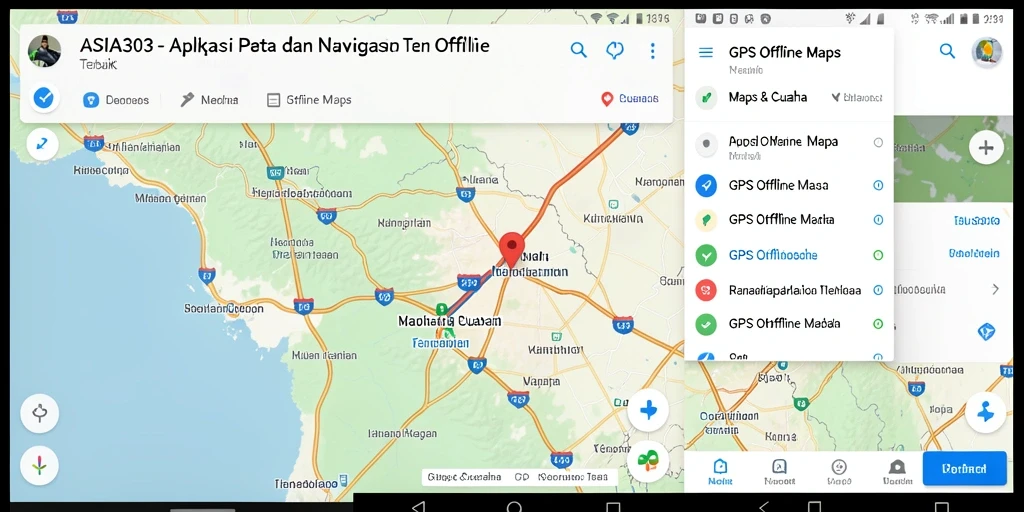Click the red destination marker on map
This screenshot has height=512, width=1024.
point(512,249)
